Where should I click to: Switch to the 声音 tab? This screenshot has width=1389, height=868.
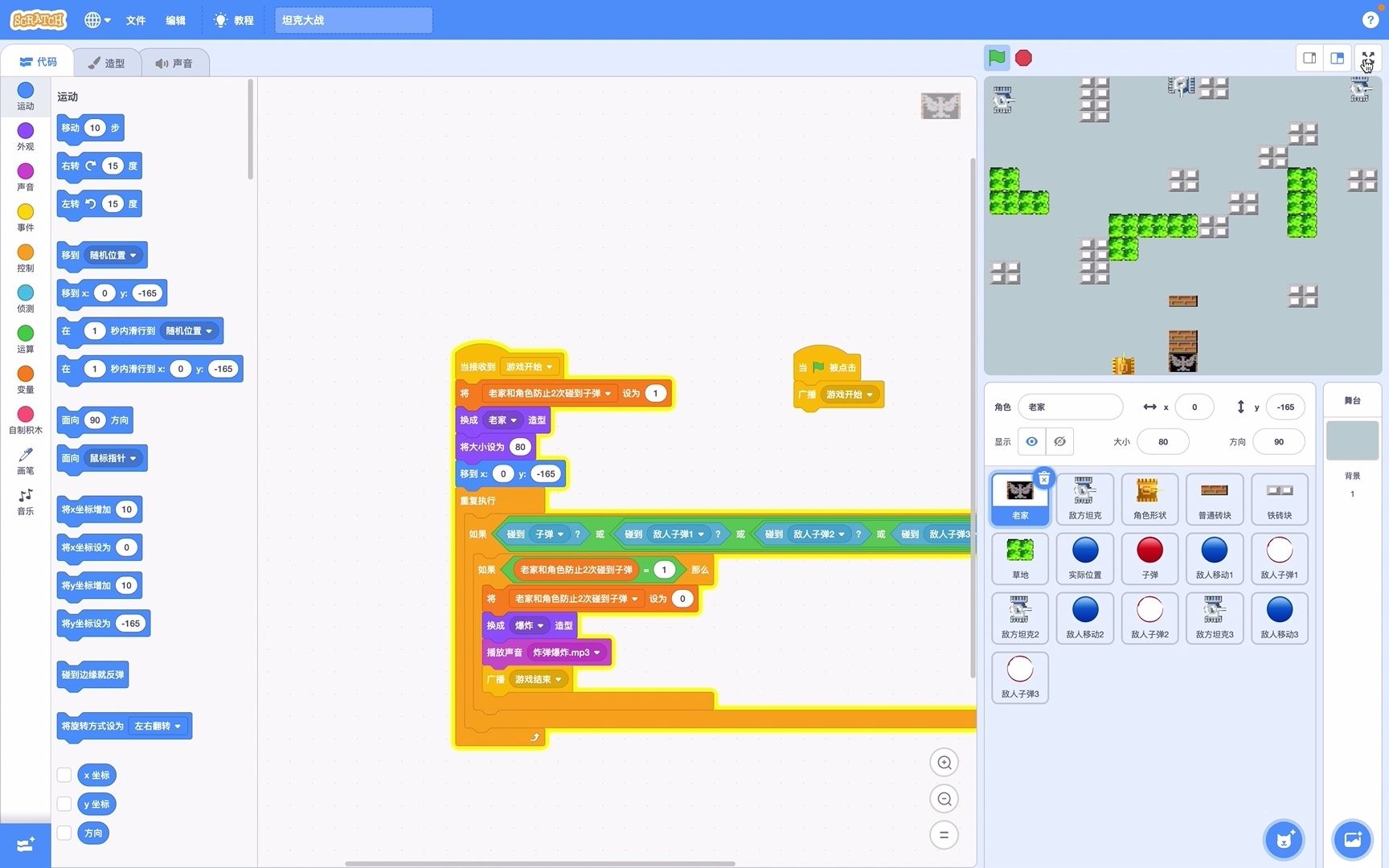coord(174,63)
